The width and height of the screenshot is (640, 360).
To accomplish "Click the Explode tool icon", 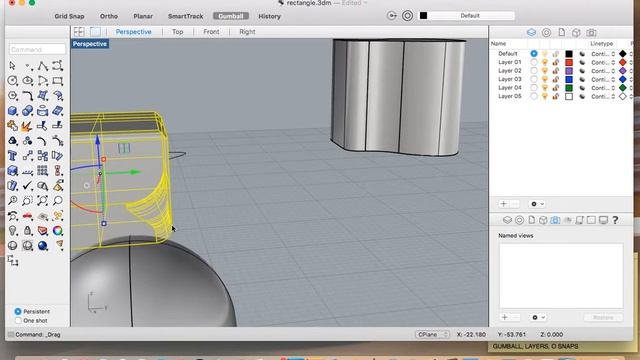I will [x=27, y=126].
